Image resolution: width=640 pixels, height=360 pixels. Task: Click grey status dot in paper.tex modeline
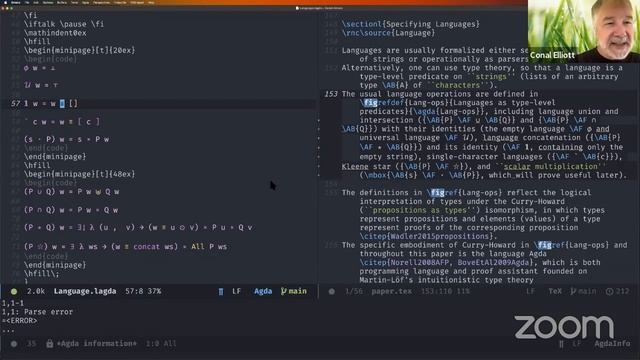point(331,291)
